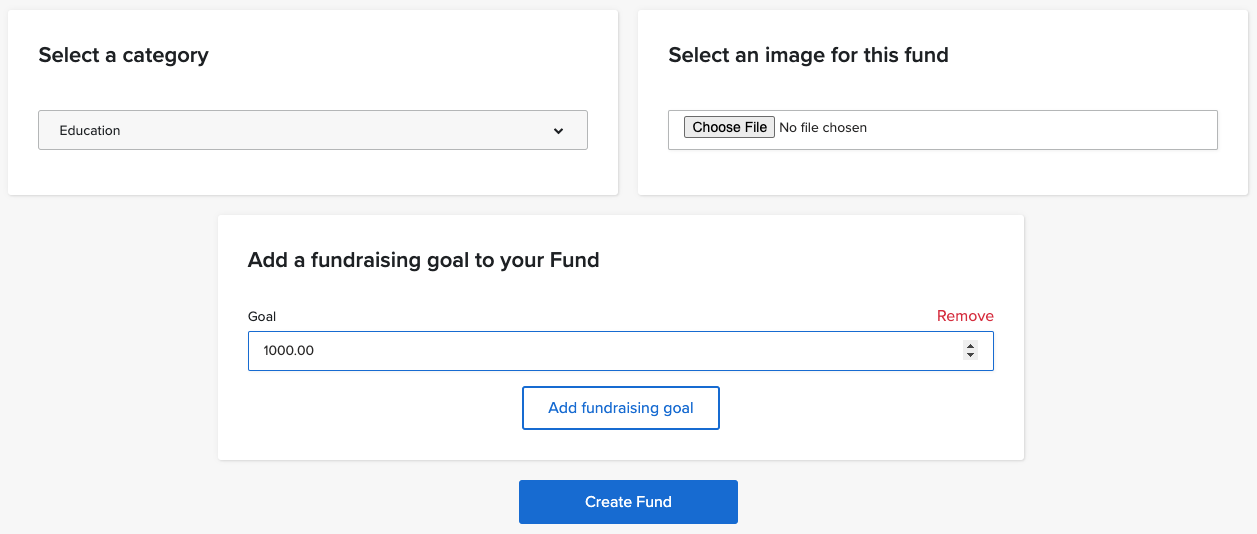Image resolution: width=1257 pixels, height=534 pixels.
Task: Click the "Select a category" heading
Action: (123, 55)
